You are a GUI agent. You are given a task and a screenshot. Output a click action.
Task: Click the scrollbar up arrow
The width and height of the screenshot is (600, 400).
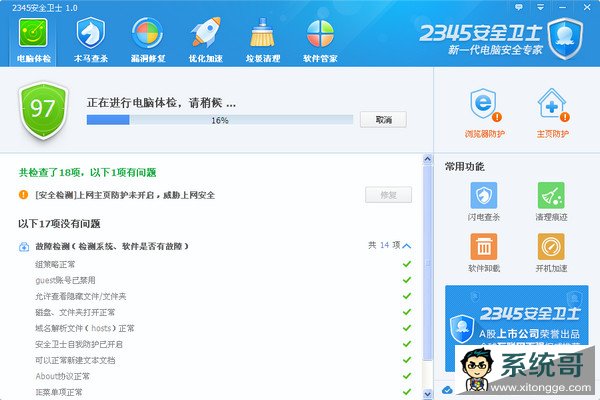pos(427,159)
